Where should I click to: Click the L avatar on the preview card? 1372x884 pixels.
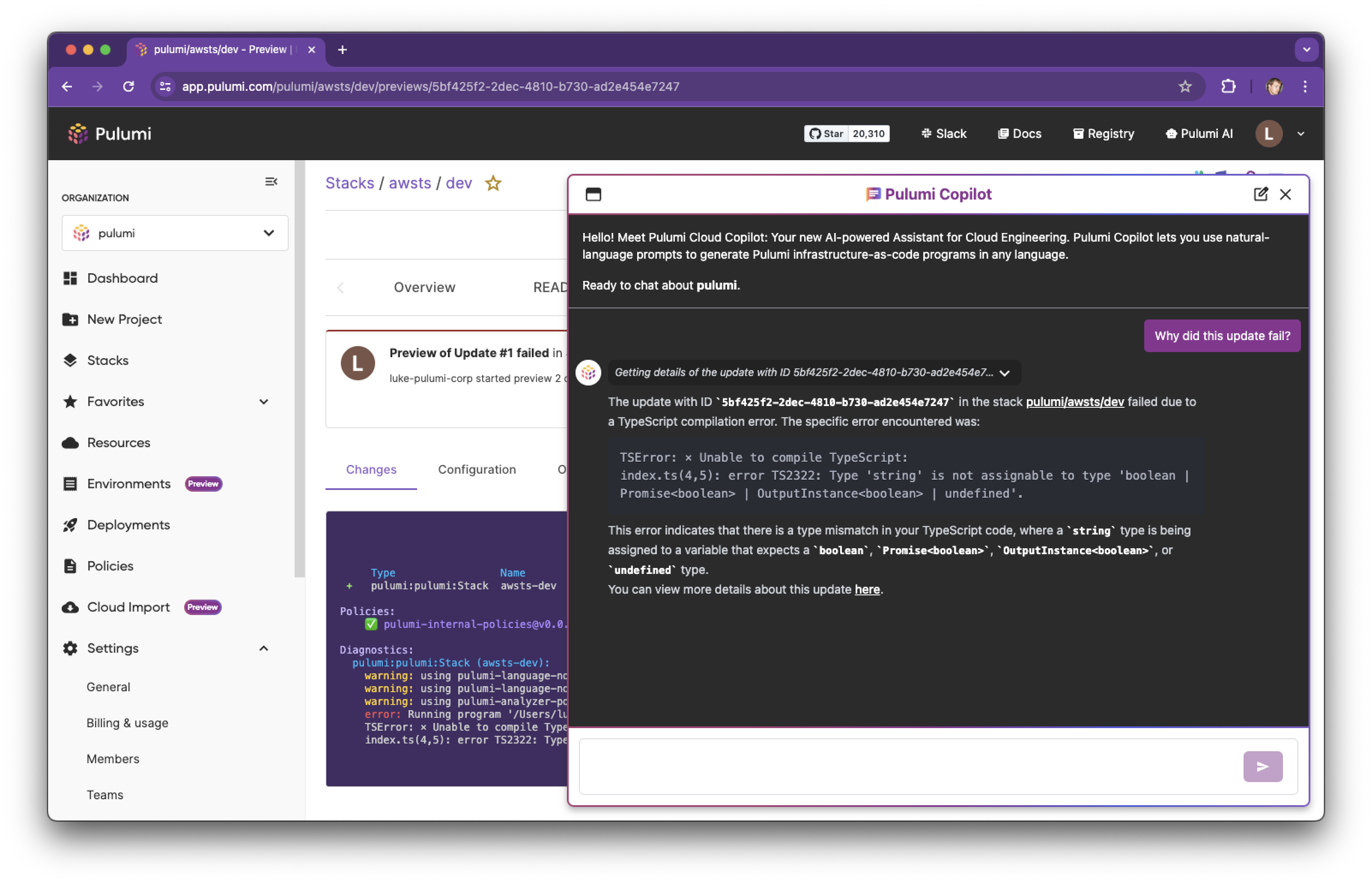[x=358, y=363]
